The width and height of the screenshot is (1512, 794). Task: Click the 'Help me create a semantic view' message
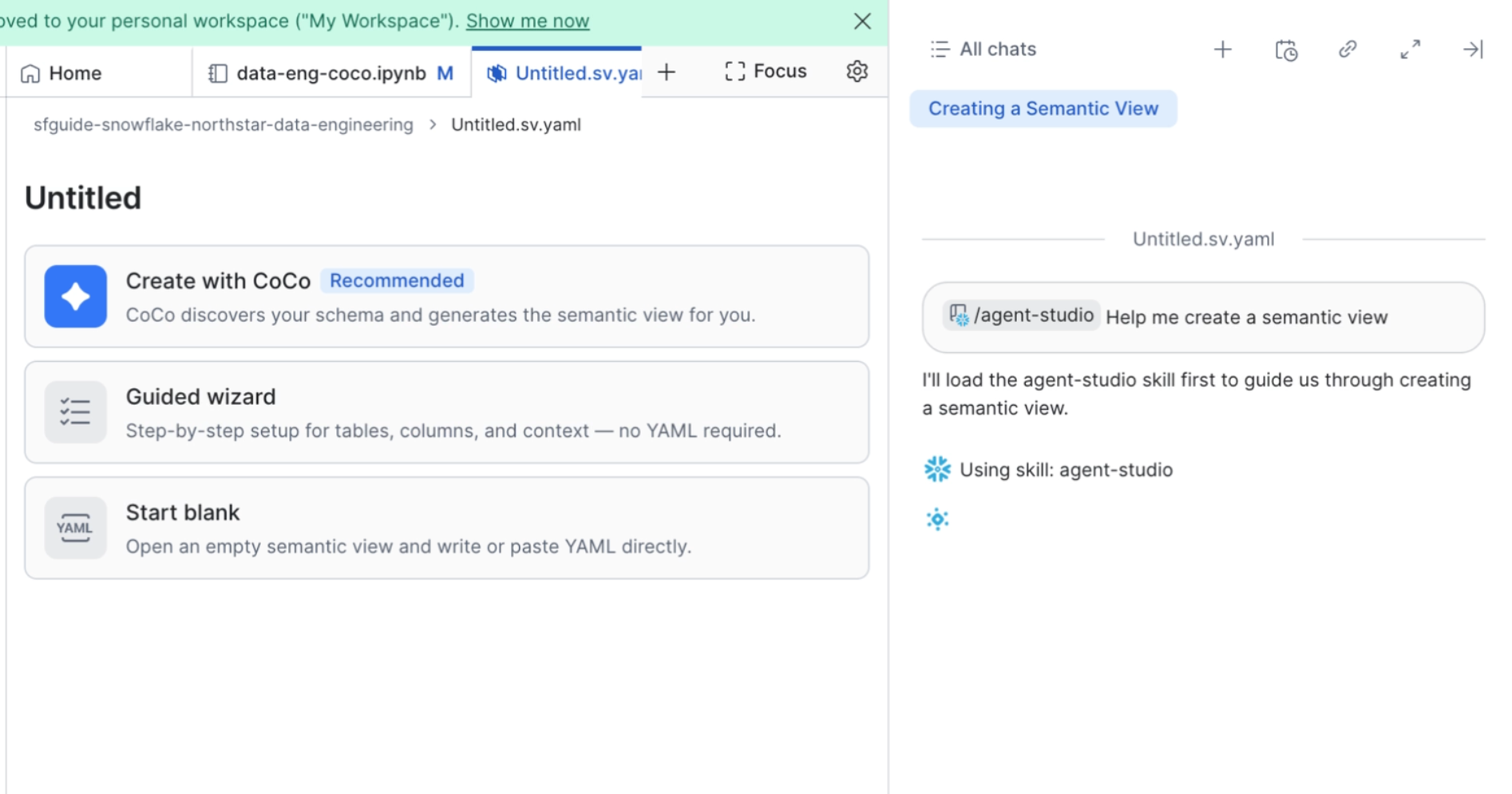pos(1246,317)
